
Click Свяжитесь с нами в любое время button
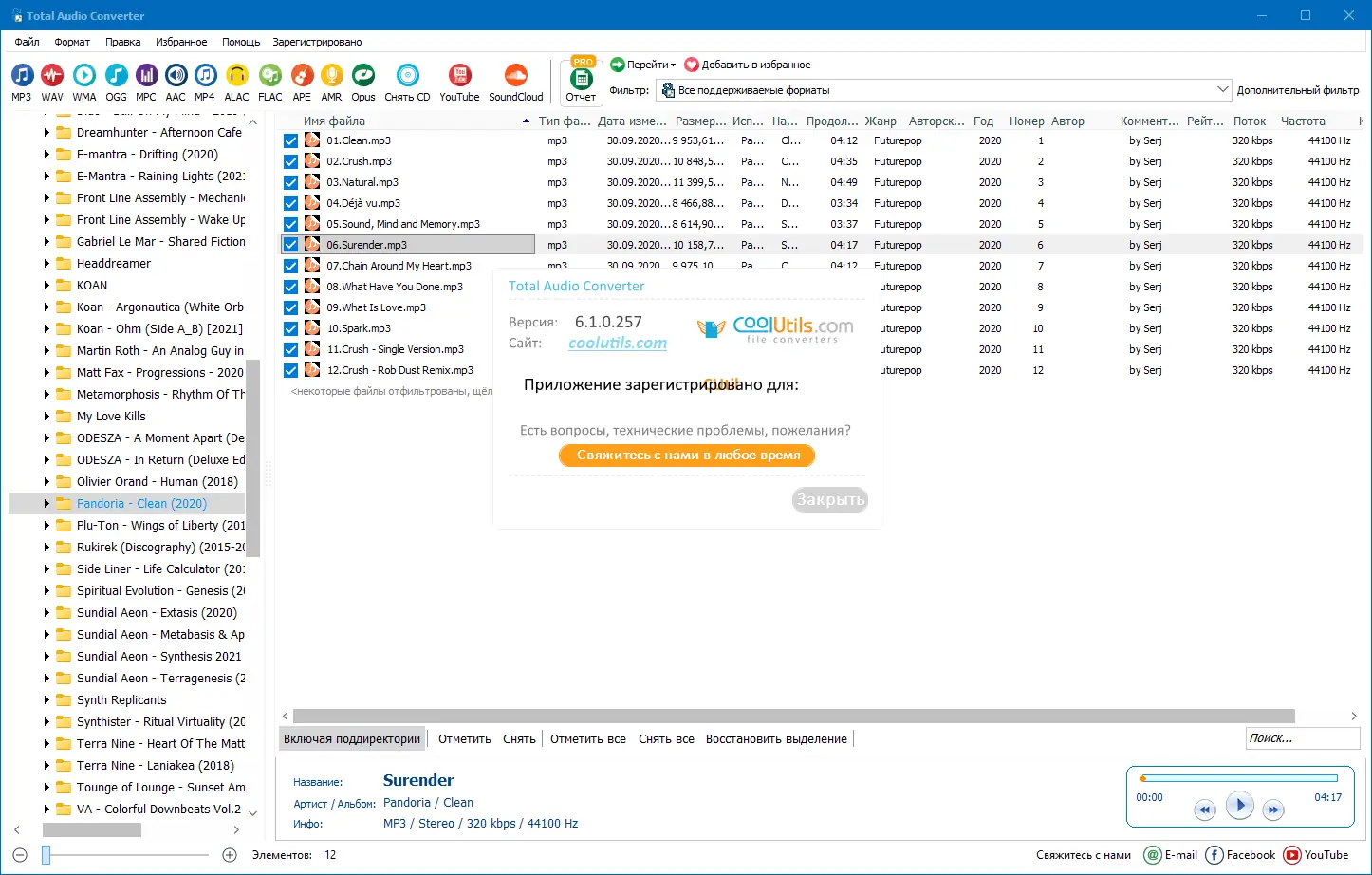tap(688, 456)
